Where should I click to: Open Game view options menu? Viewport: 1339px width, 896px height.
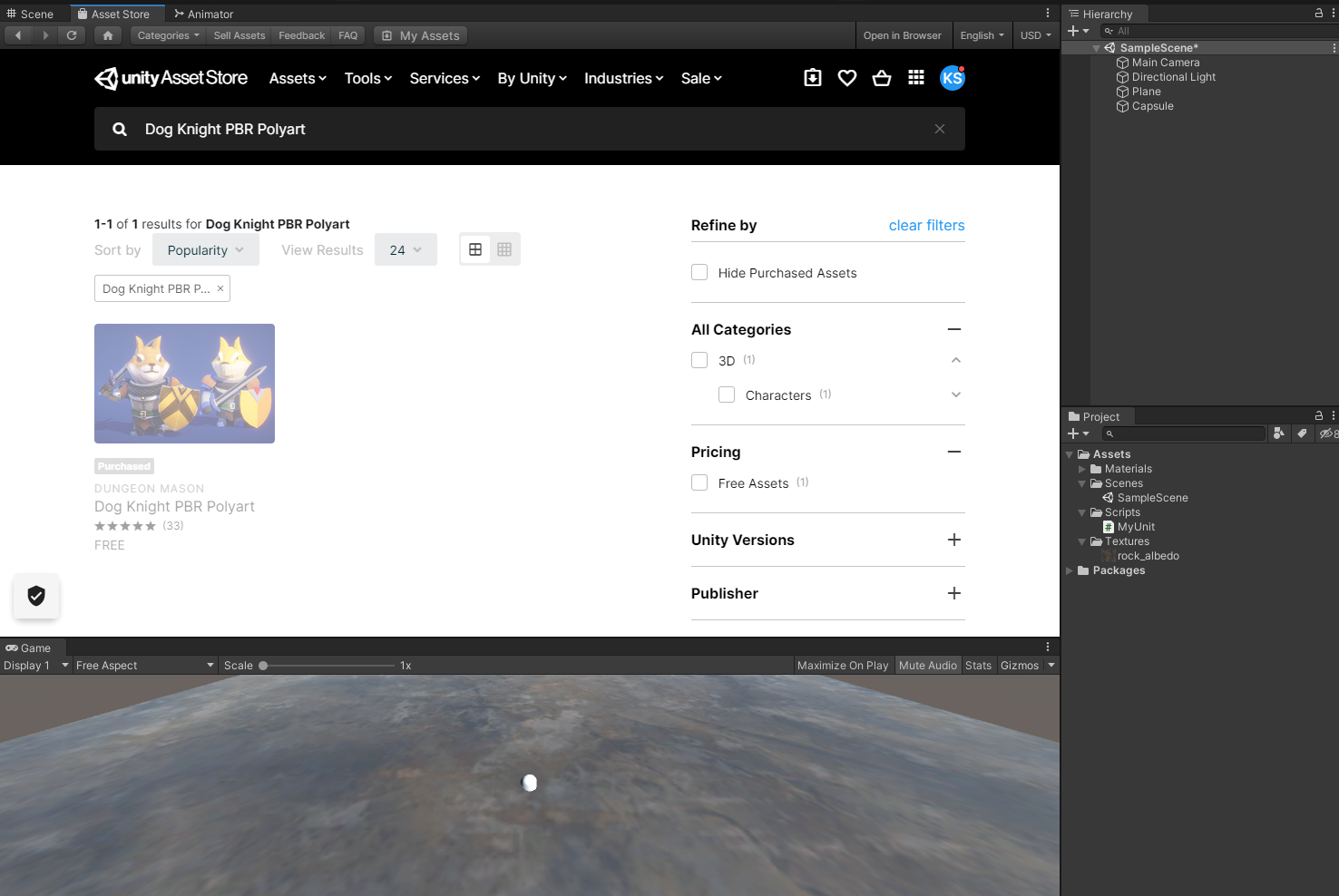pos(1048,647)
